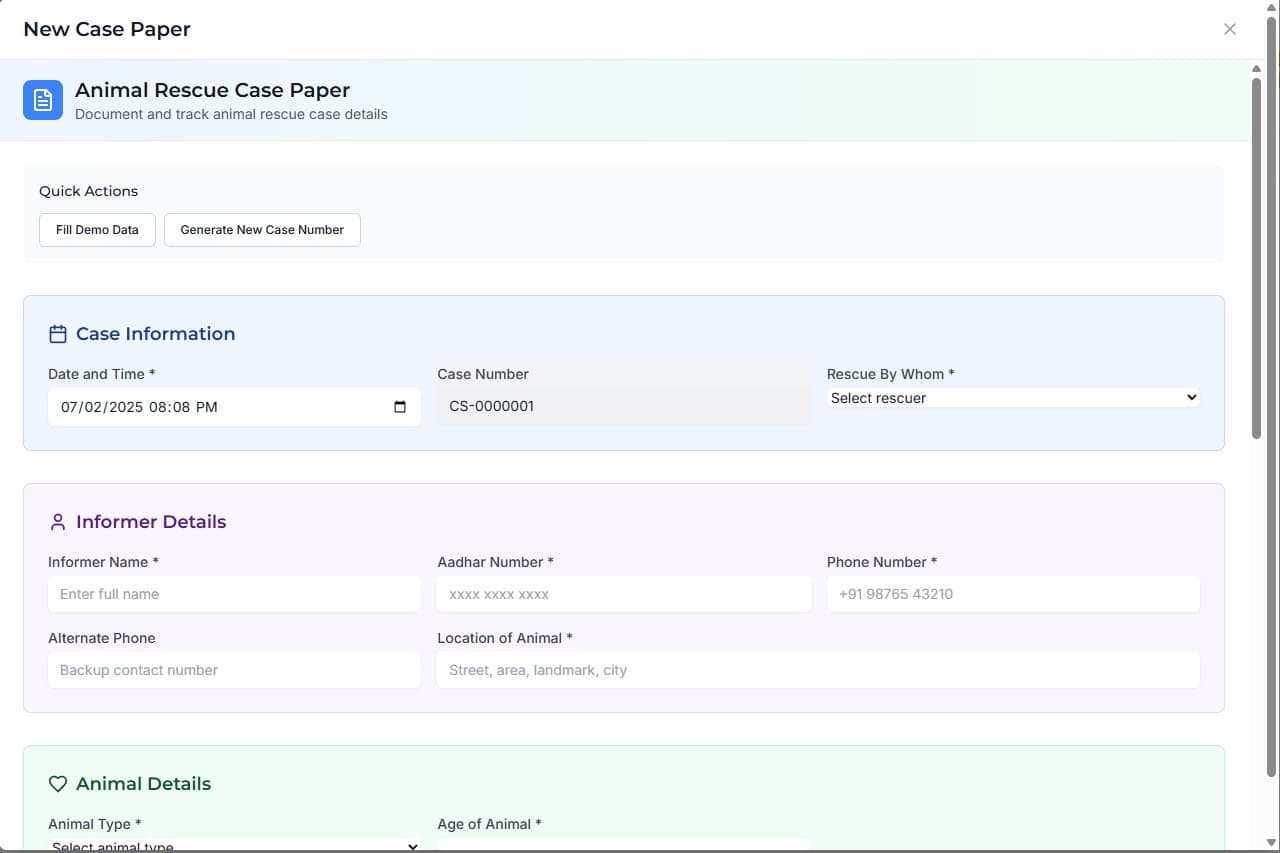Click the Date and Time field
Viewport: 1280px width, 853px height.
pyautogui.click(x=234, y=407)
